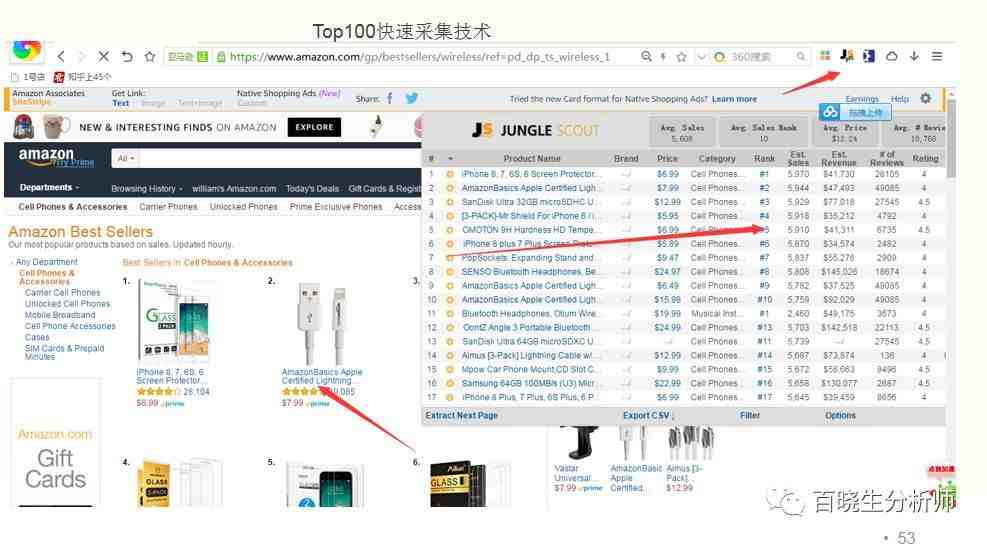The width and height of the screenshot is (987, 544).
Task: Click the orange icon in row 12
Action: tap(449, 327)
